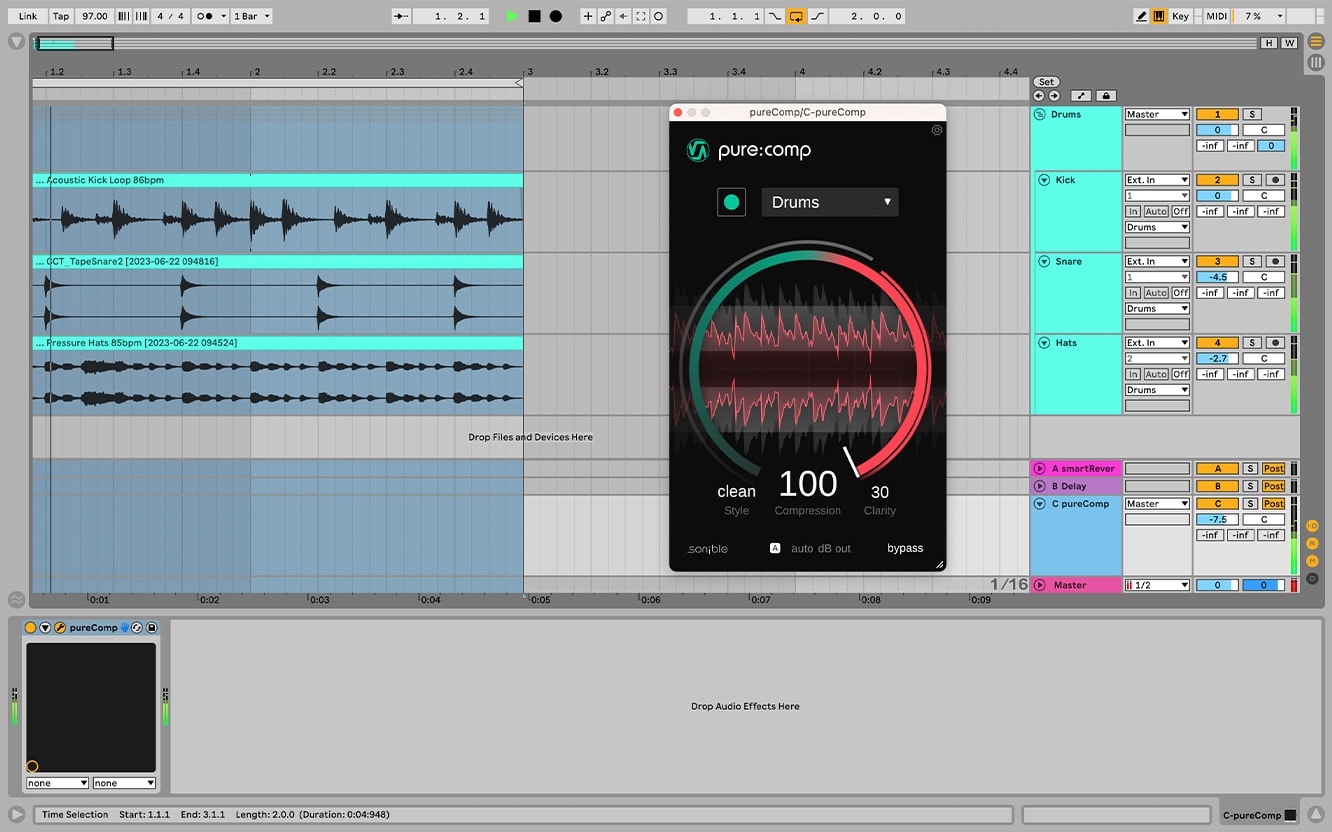This screenshot has height=832, width=1332.
Task: Toggle the automation mode icon beside locators
Action: click(x=1081, y=96)
